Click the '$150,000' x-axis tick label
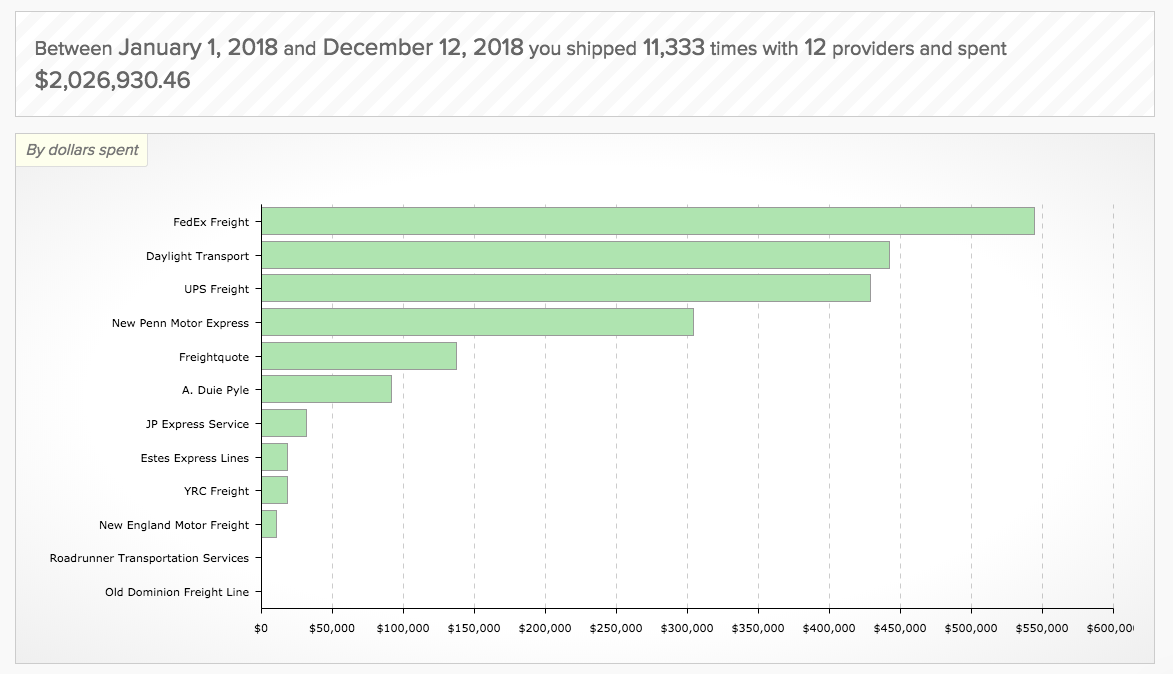 click(474, 628)
